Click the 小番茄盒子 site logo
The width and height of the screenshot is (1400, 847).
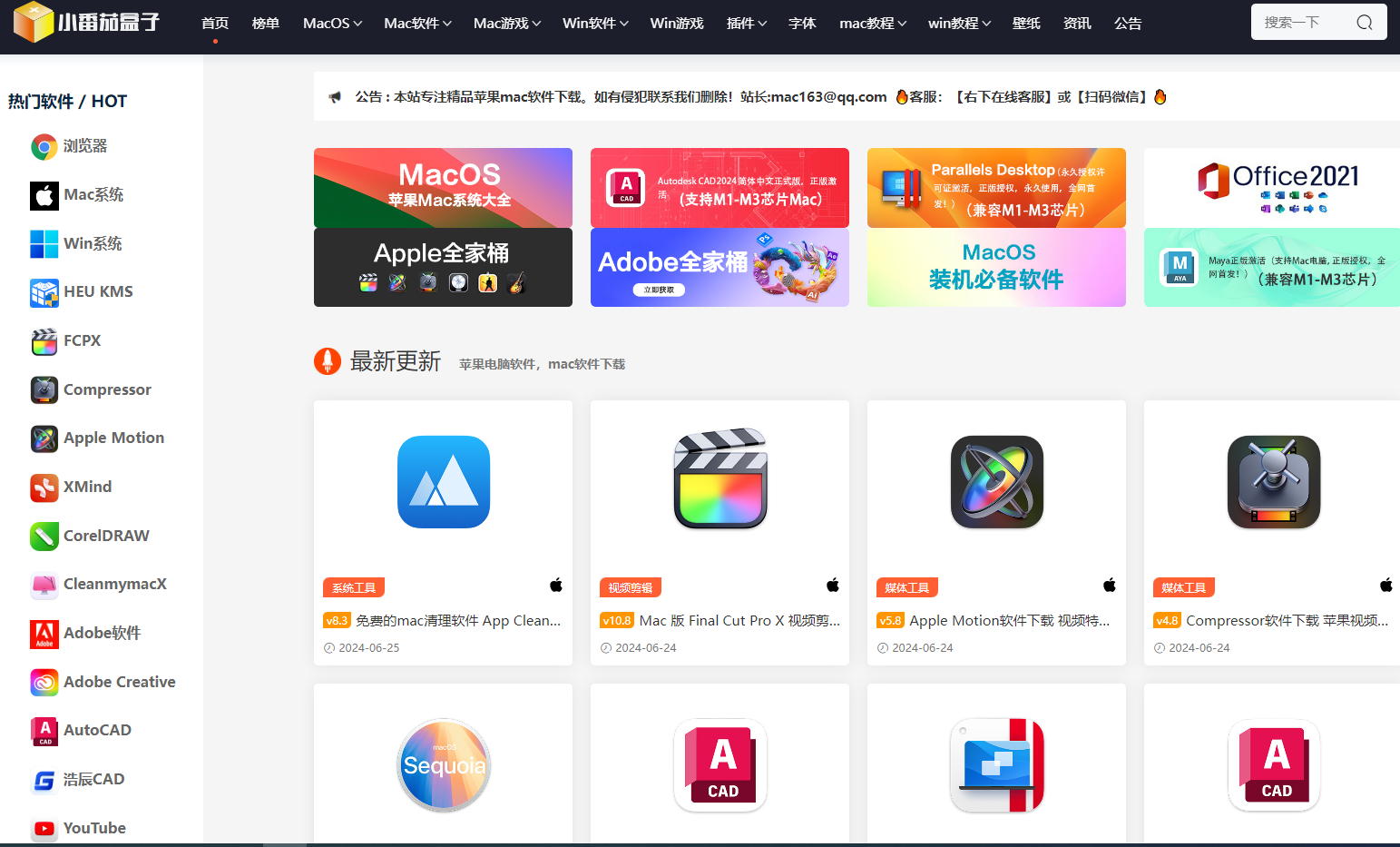tap(87, 22)
